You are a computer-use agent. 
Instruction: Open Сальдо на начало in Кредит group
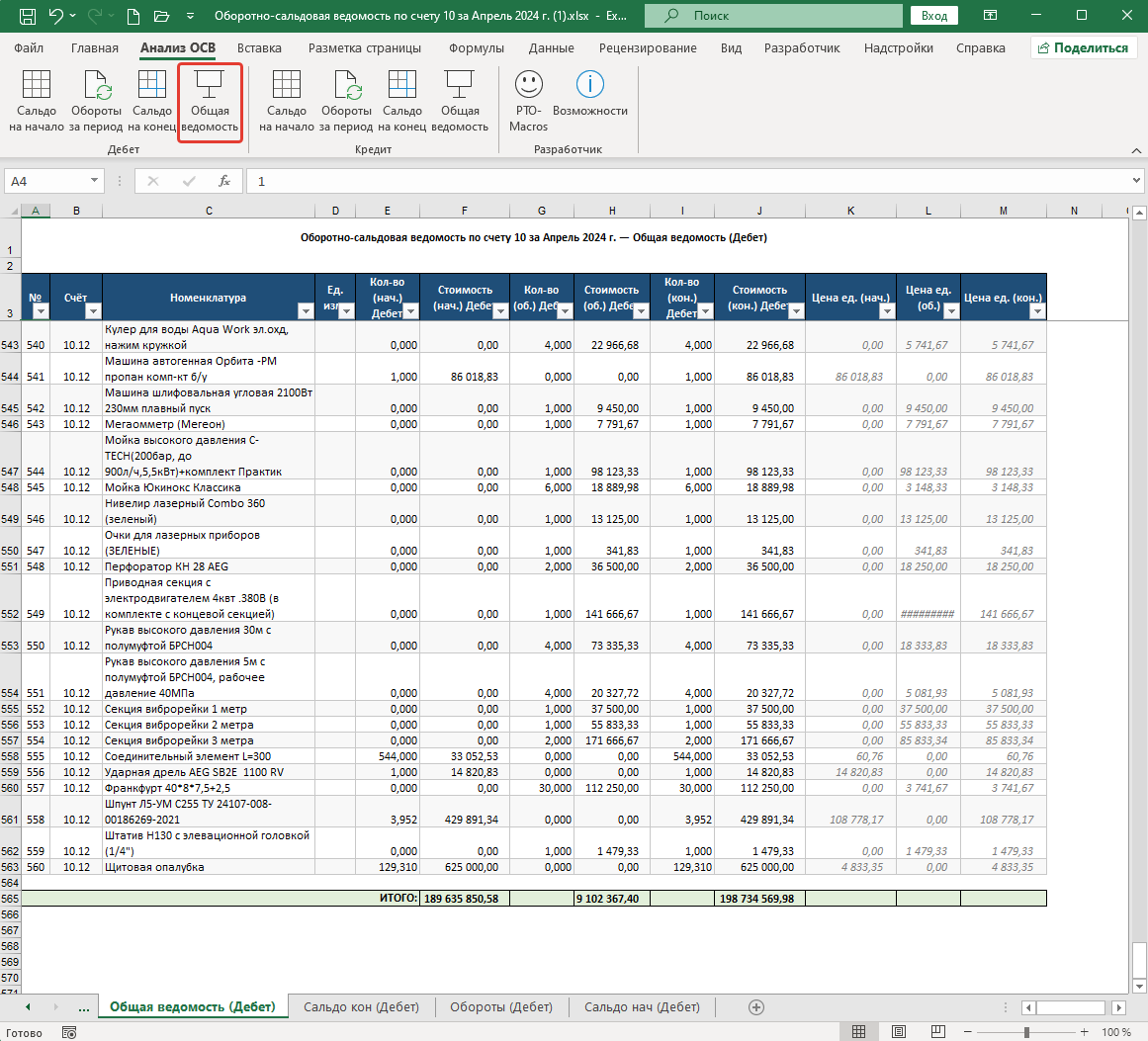287,103
